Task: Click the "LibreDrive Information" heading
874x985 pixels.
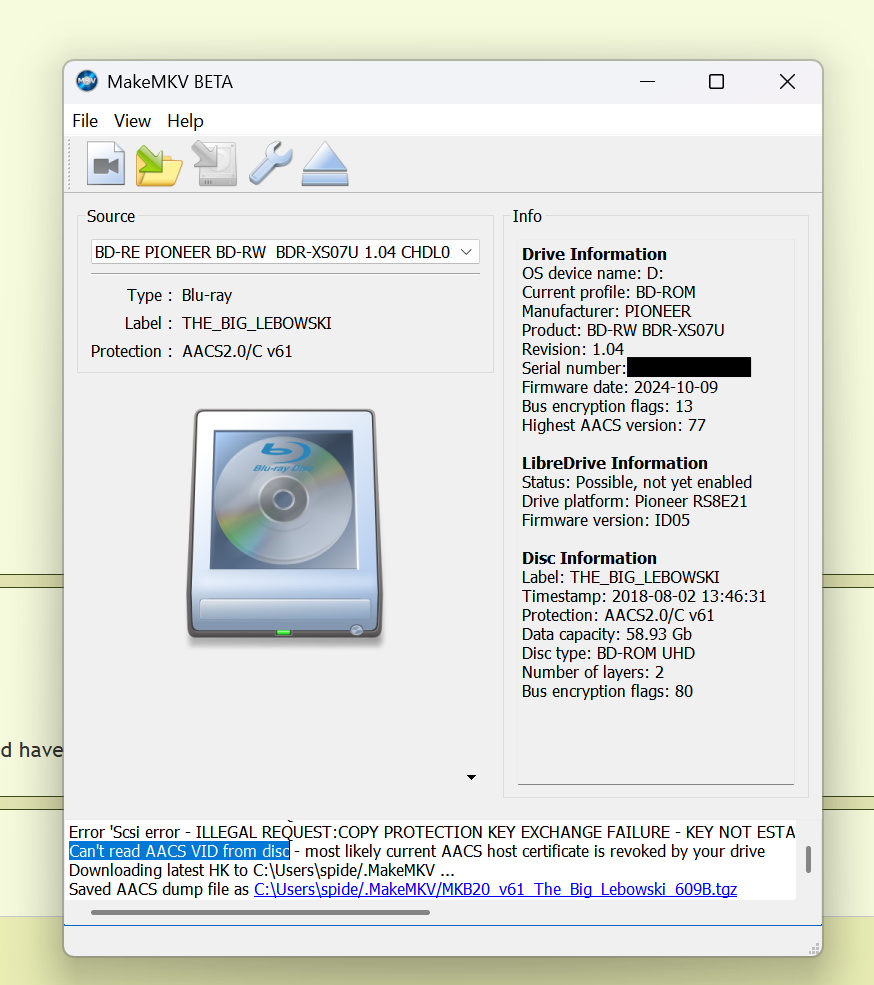Action: click(x=615, y=463)
